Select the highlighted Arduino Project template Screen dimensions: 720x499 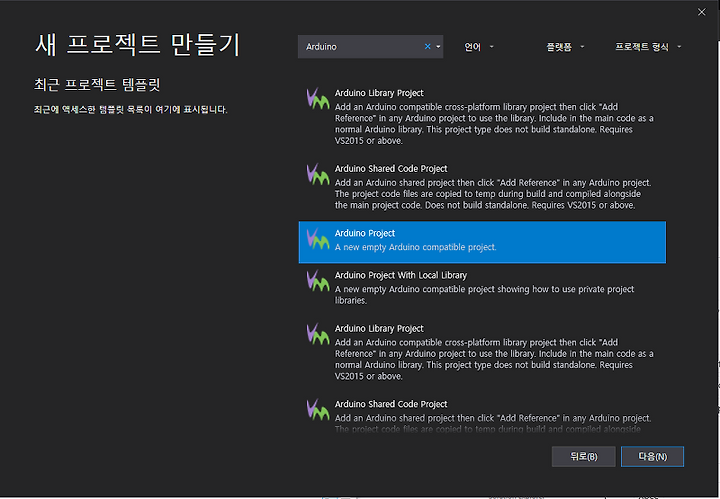pos(482,242)
